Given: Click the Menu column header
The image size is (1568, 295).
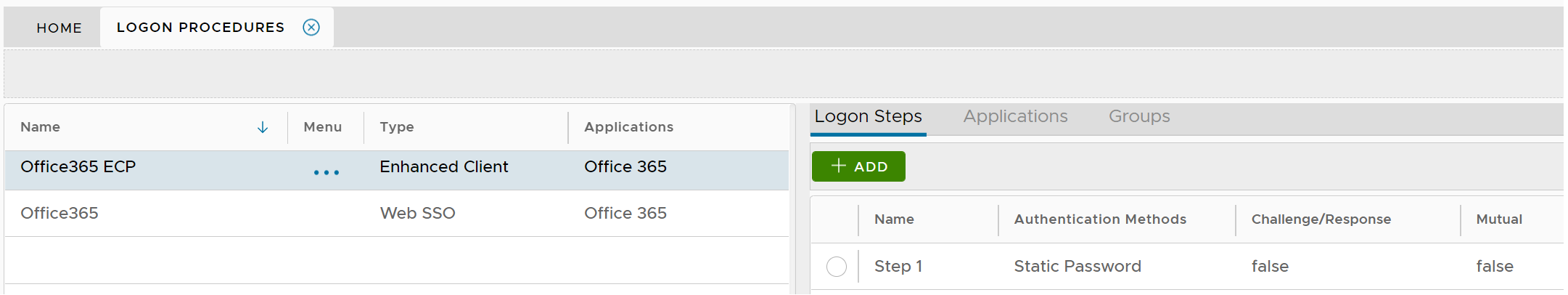Looking at the screenshot, I should (x=323, y=127).
